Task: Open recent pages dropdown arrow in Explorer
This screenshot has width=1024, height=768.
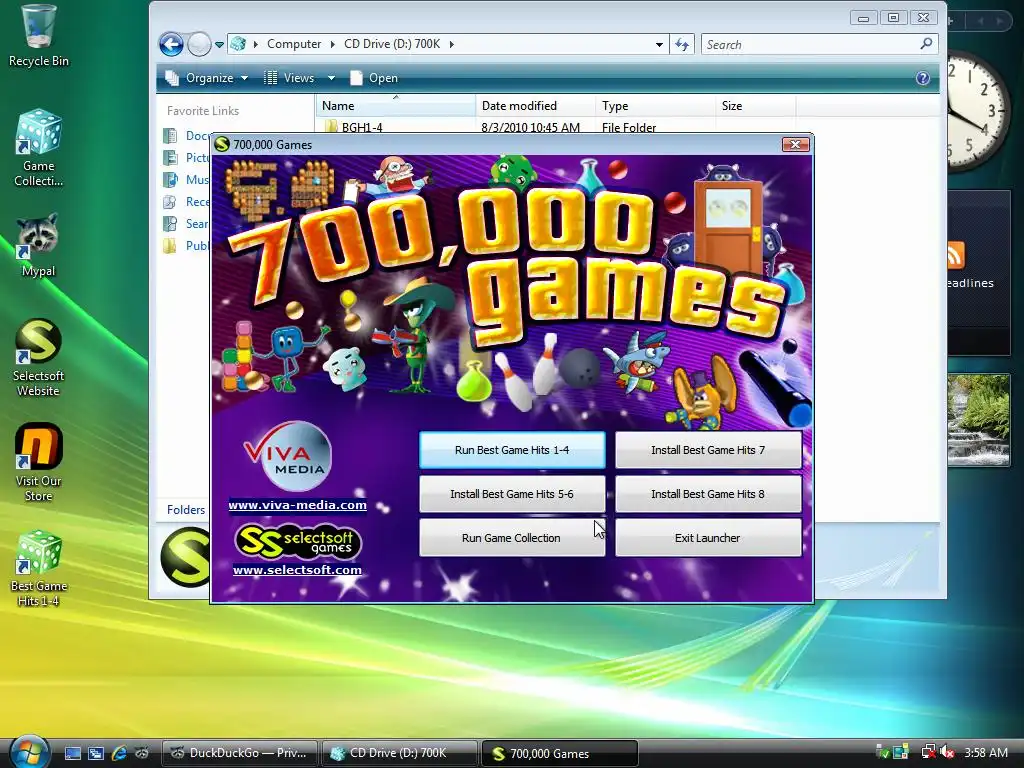Action: 219,44
